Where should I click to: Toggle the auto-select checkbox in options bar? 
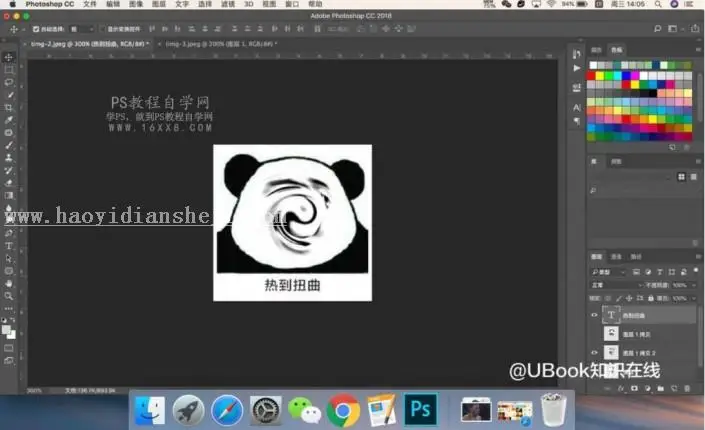pos(36,29)
